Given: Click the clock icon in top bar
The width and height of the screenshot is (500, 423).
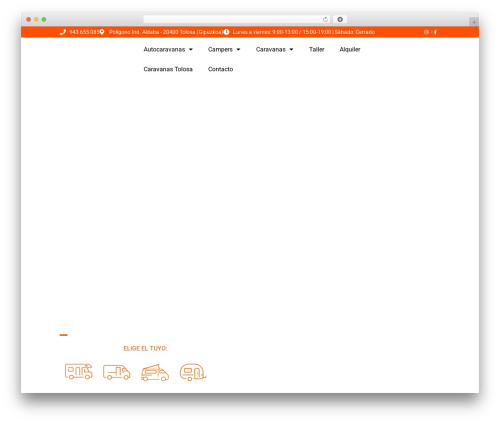Looking at the screenshot, I should (226, 32).
